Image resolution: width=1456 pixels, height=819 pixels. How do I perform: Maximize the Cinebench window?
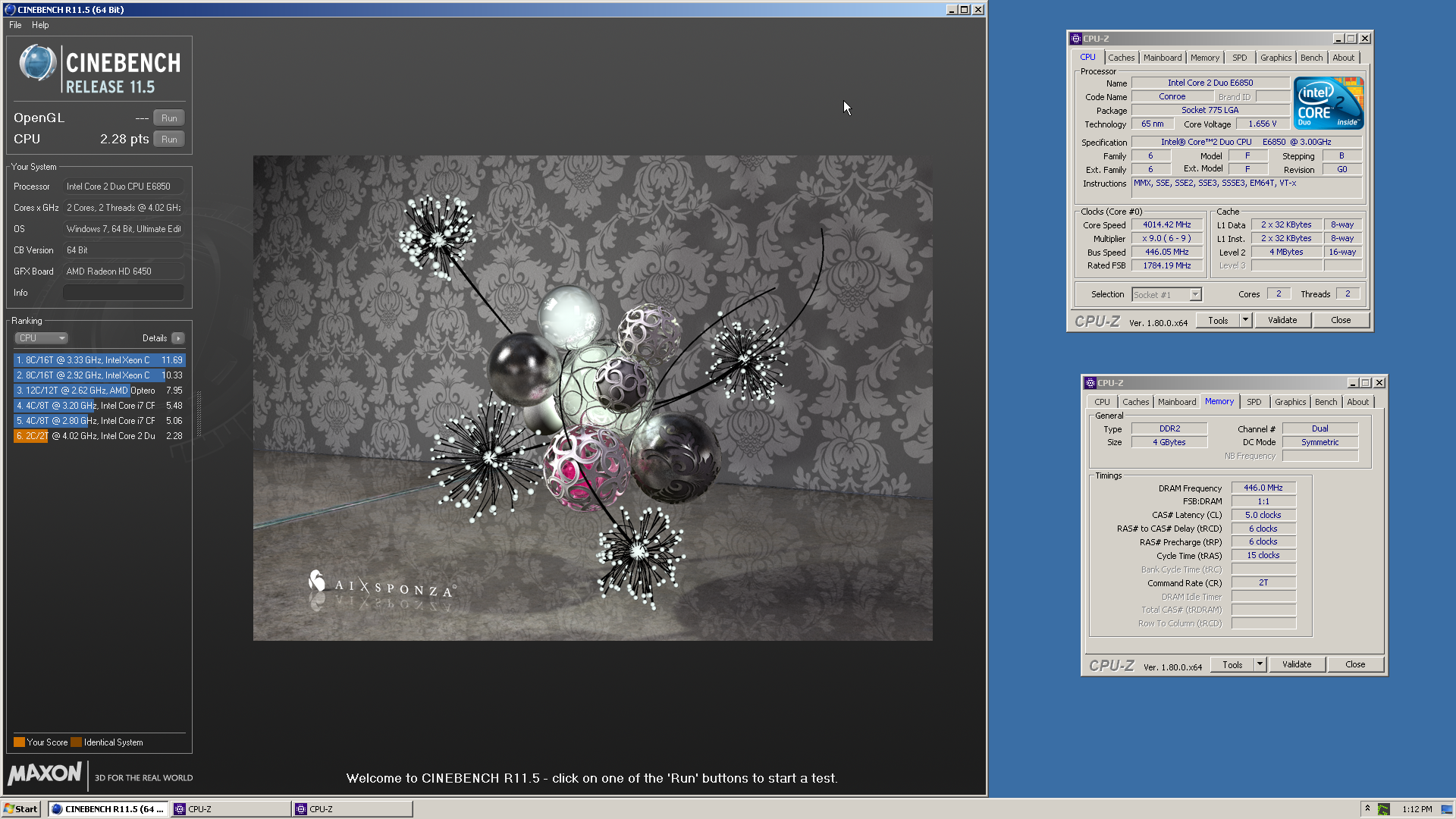[965, 10]
